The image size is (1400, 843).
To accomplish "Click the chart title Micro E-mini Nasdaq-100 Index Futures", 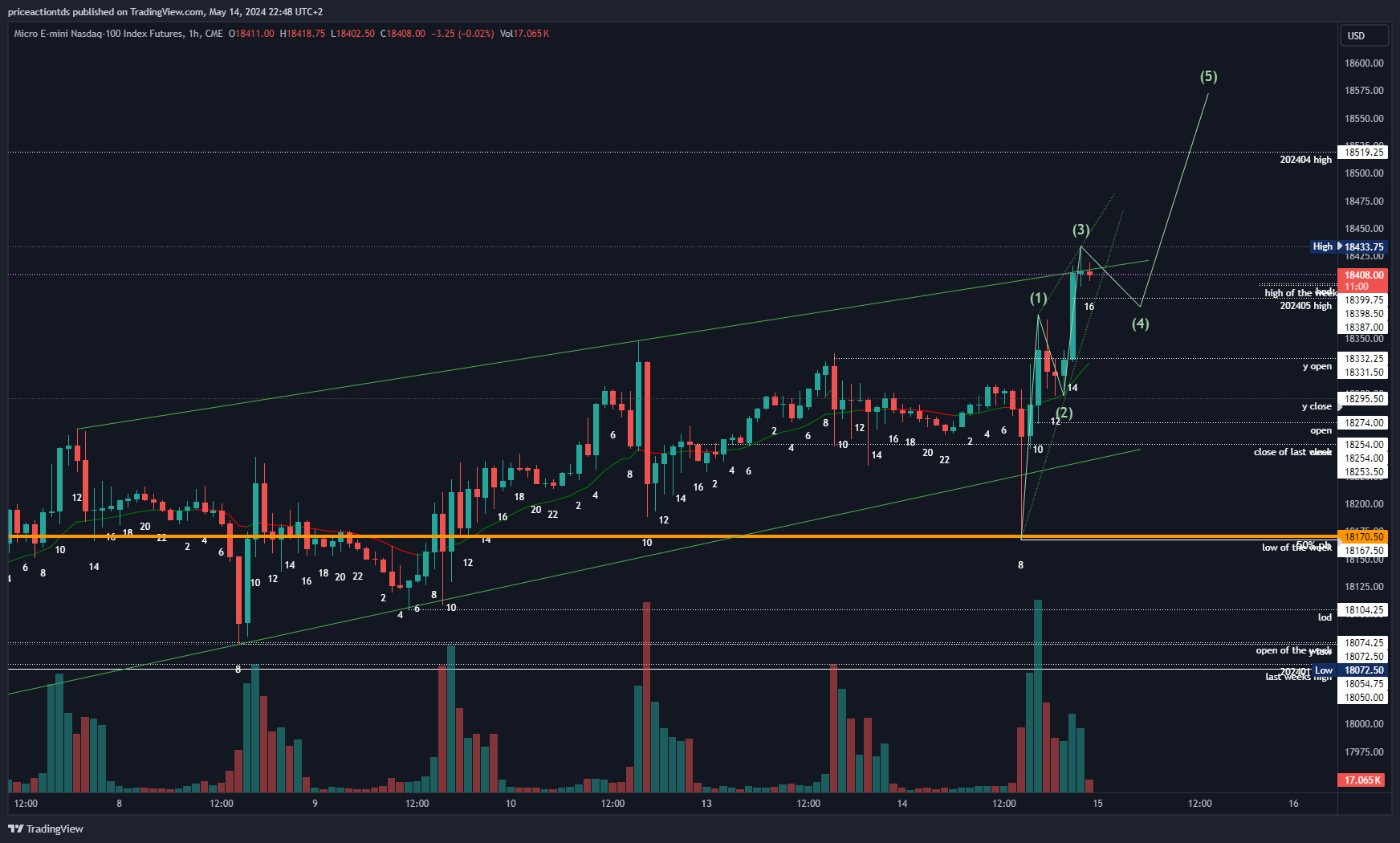I will tap(98, 34).
